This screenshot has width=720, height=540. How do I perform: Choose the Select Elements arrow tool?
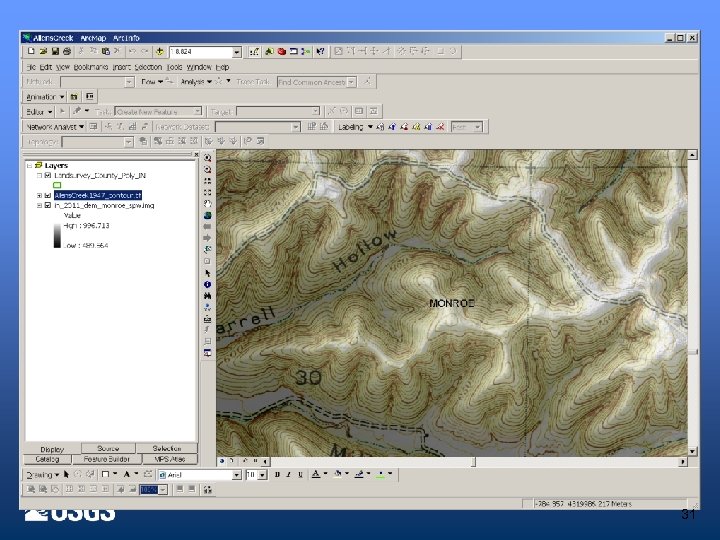208,273
